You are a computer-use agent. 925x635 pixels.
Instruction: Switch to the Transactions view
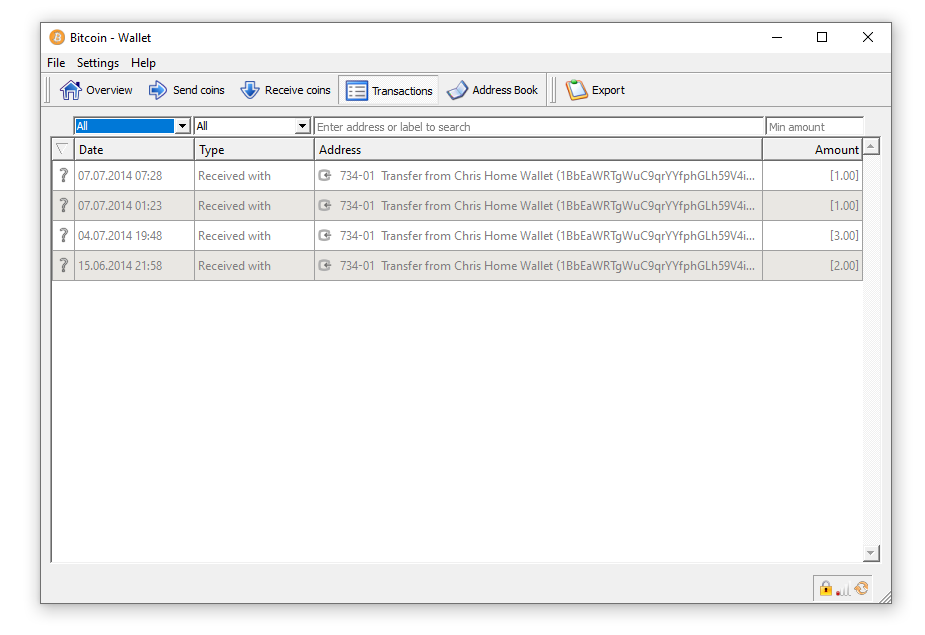tap(389, 90)
